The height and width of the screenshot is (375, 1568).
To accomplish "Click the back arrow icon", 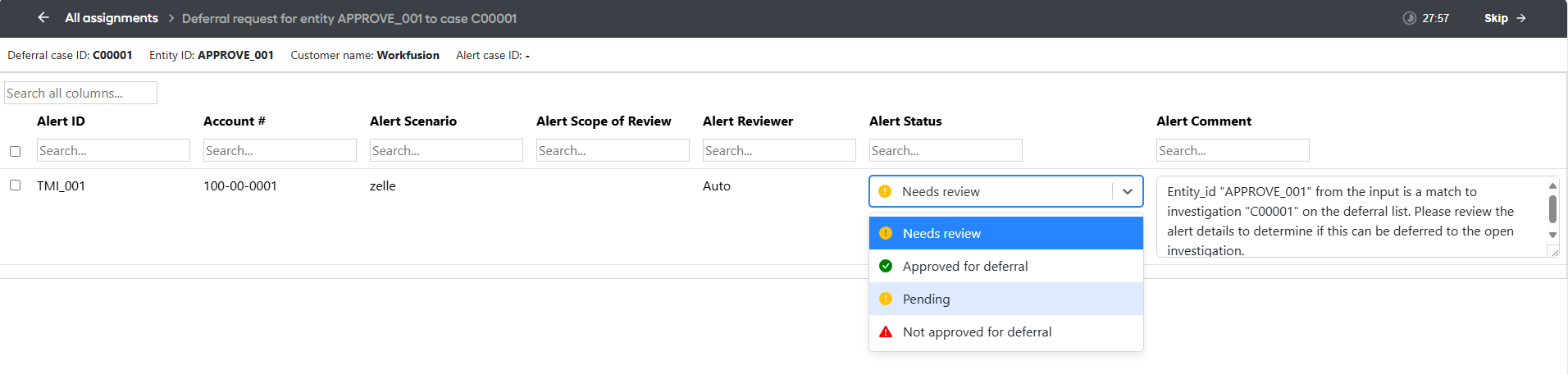I will coord(43,17).
